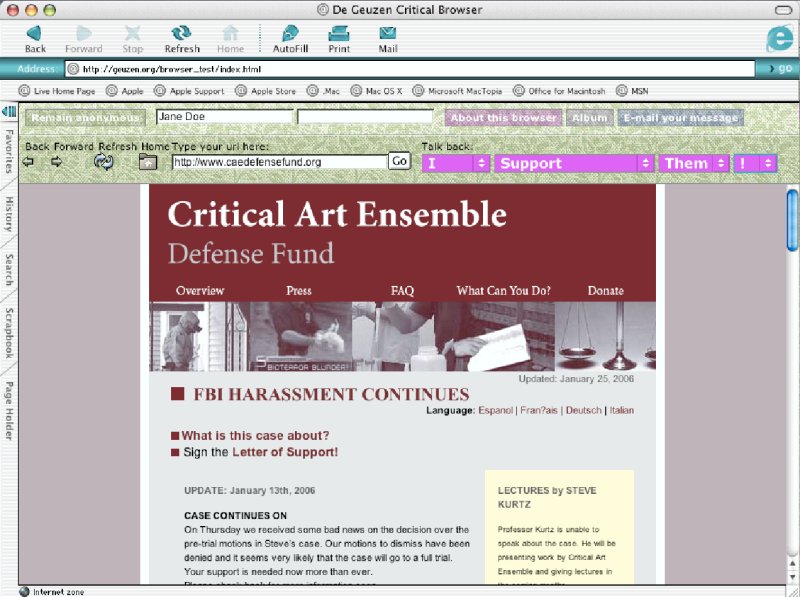Switch language to Deutsch

(584, 410)
